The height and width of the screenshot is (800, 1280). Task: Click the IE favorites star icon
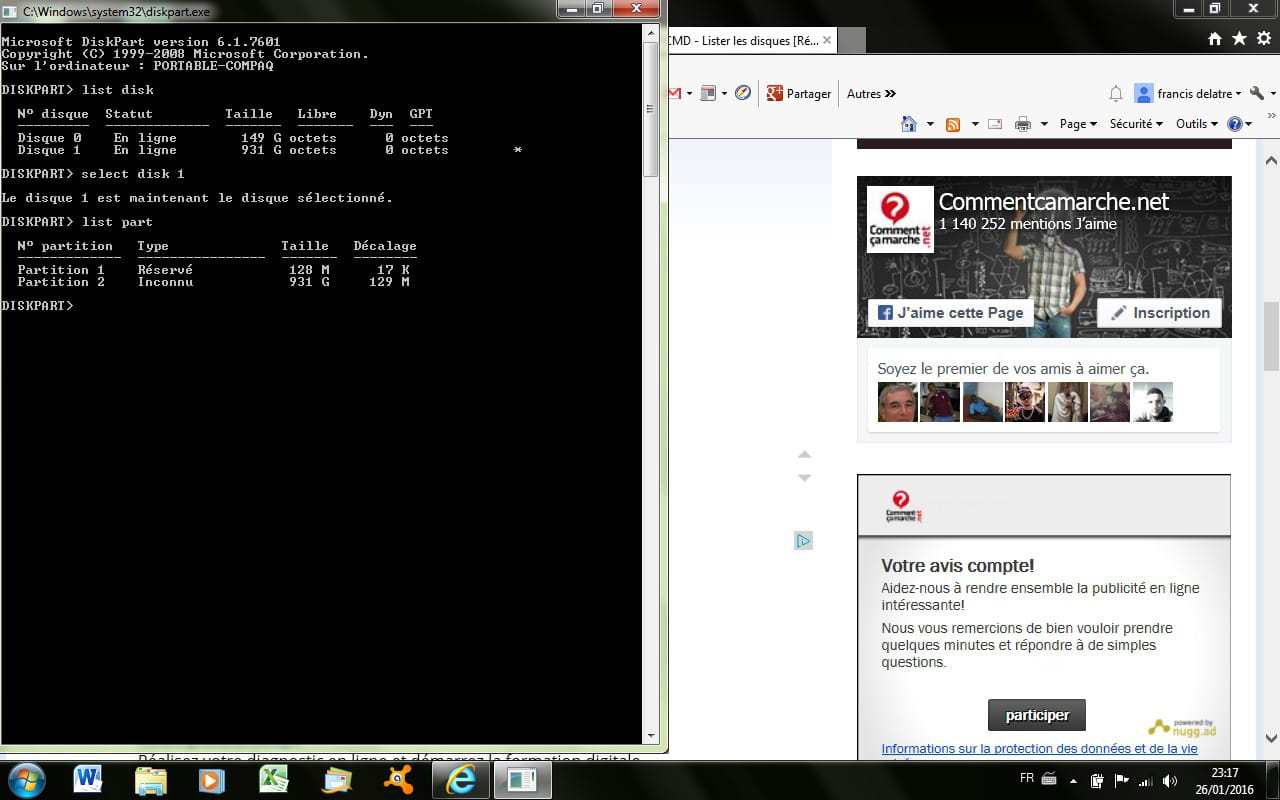coord(1239,39)
